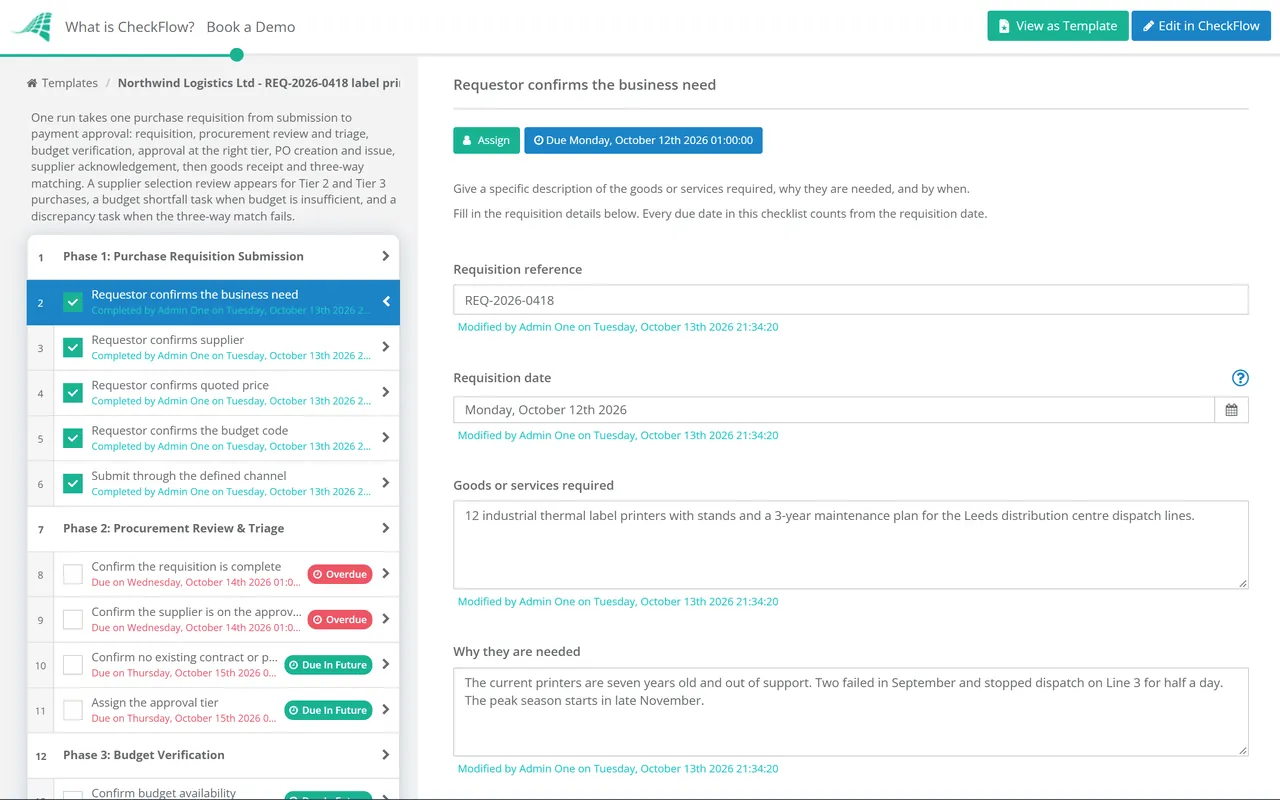Check the 'Confirm the requisition is complete' box
Screen dimensions: 1280x800
tap(73, 574)
